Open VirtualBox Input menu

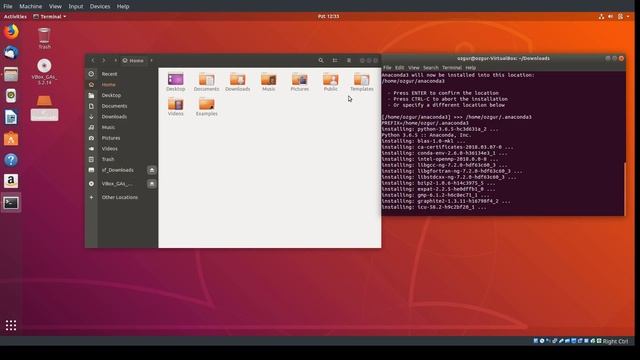(x=76, y=6)
